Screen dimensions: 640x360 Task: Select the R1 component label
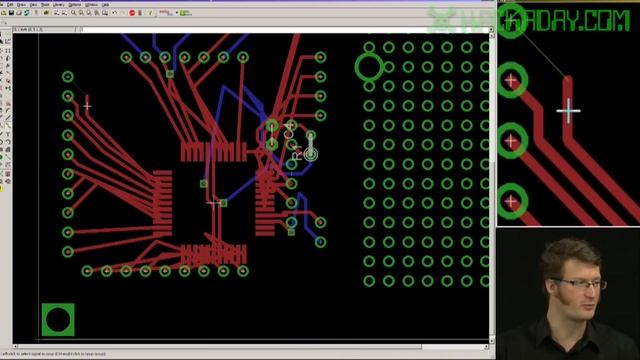click(x=298, y=152)
